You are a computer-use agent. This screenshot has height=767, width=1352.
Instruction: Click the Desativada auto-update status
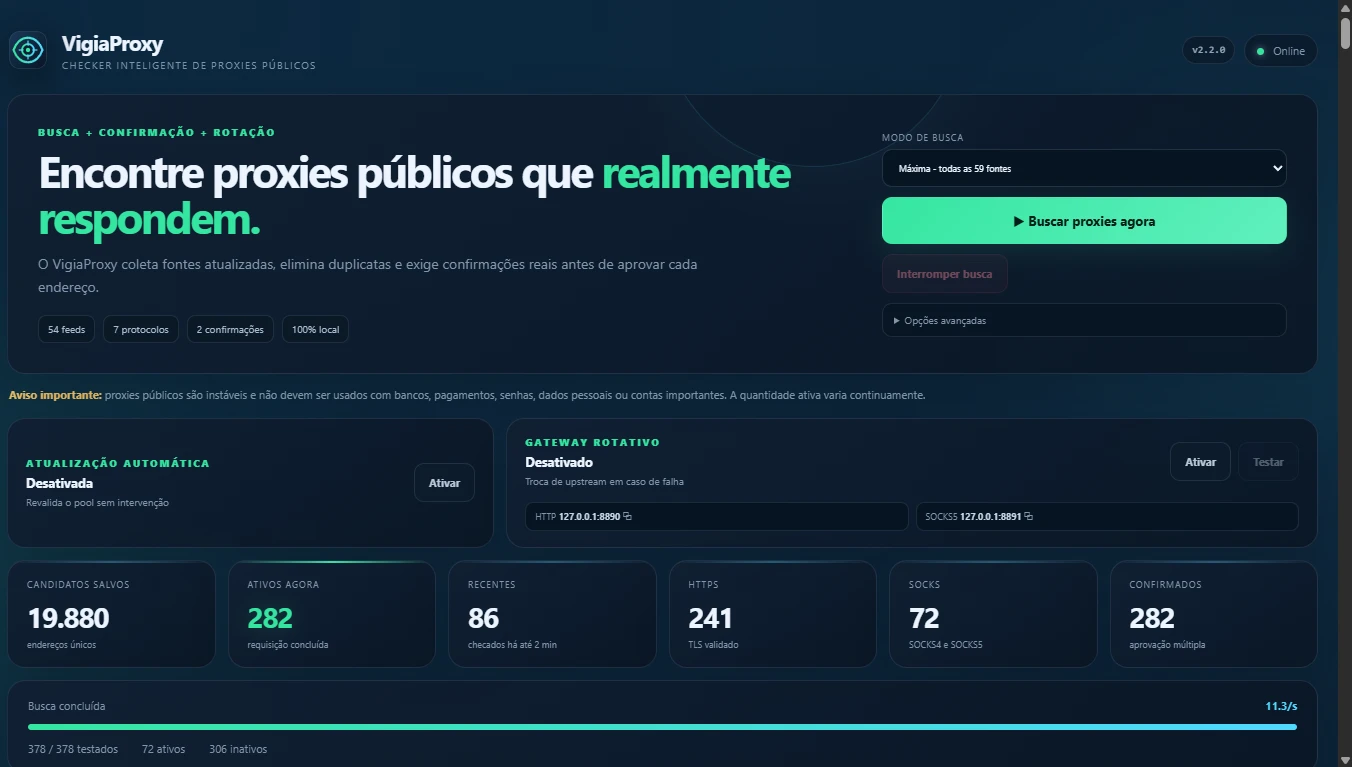59,483
